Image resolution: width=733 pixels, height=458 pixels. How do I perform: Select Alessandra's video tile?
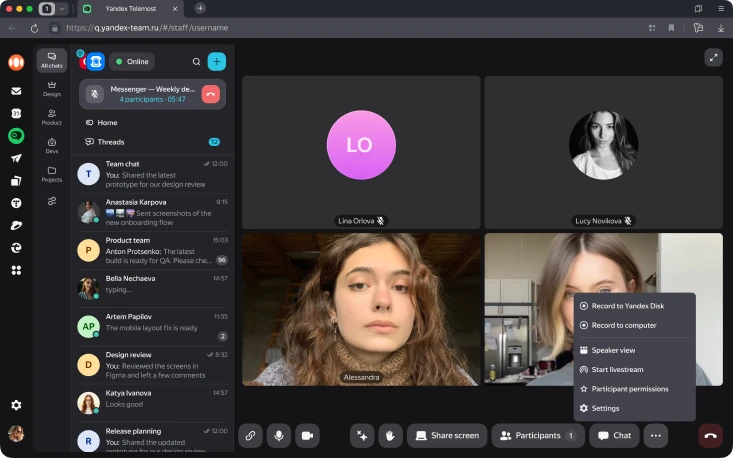click(x=361, y=309)
